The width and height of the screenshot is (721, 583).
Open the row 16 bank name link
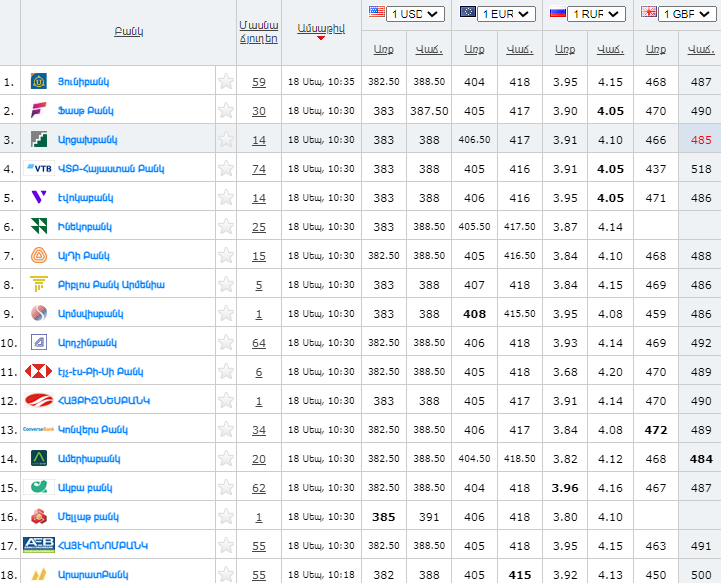point(88,517)
